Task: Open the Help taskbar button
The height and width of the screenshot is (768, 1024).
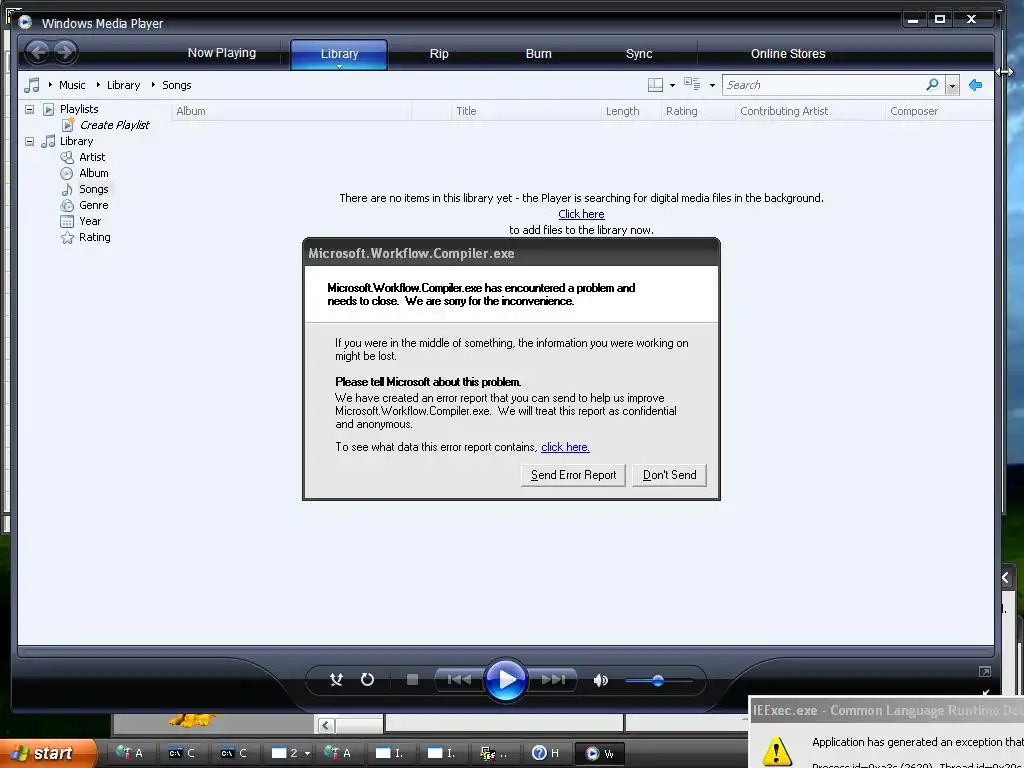Action: click(x=546, y=753)
